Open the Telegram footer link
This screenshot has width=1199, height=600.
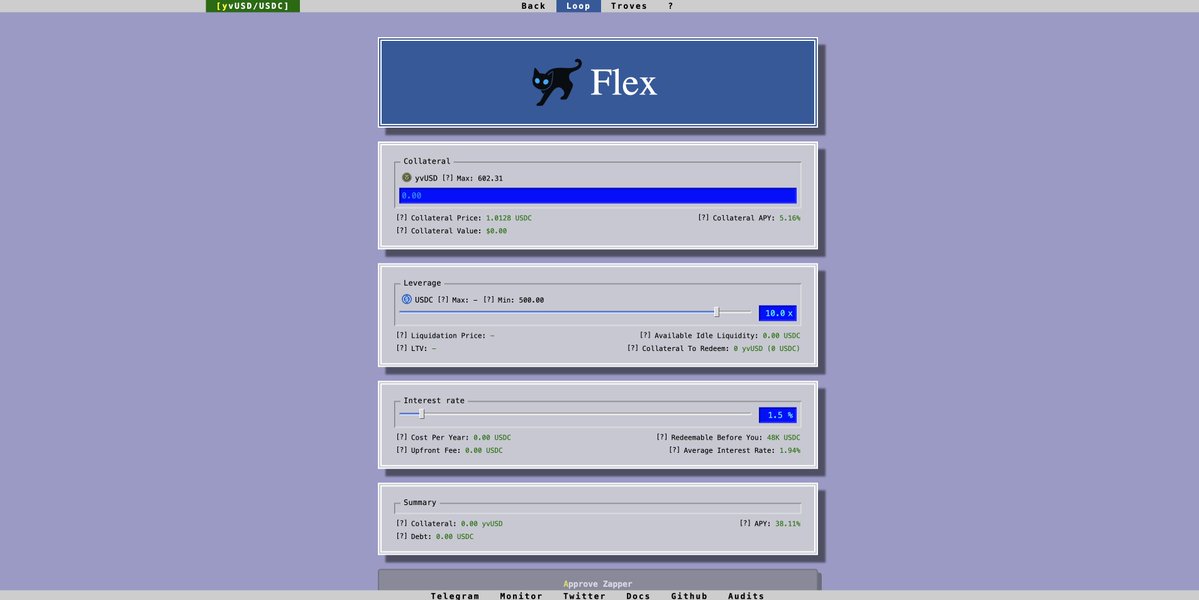coord(455,595)
